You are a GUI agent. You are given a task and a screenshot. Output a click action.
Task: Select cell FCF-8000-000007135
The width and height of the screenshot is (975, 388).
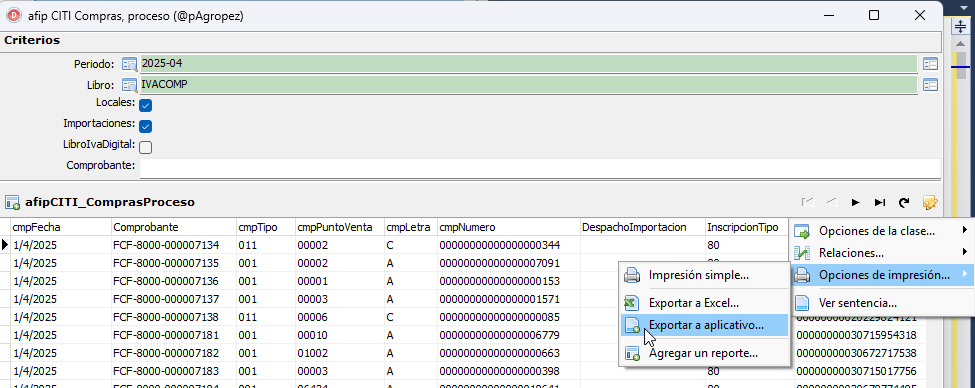173,263
